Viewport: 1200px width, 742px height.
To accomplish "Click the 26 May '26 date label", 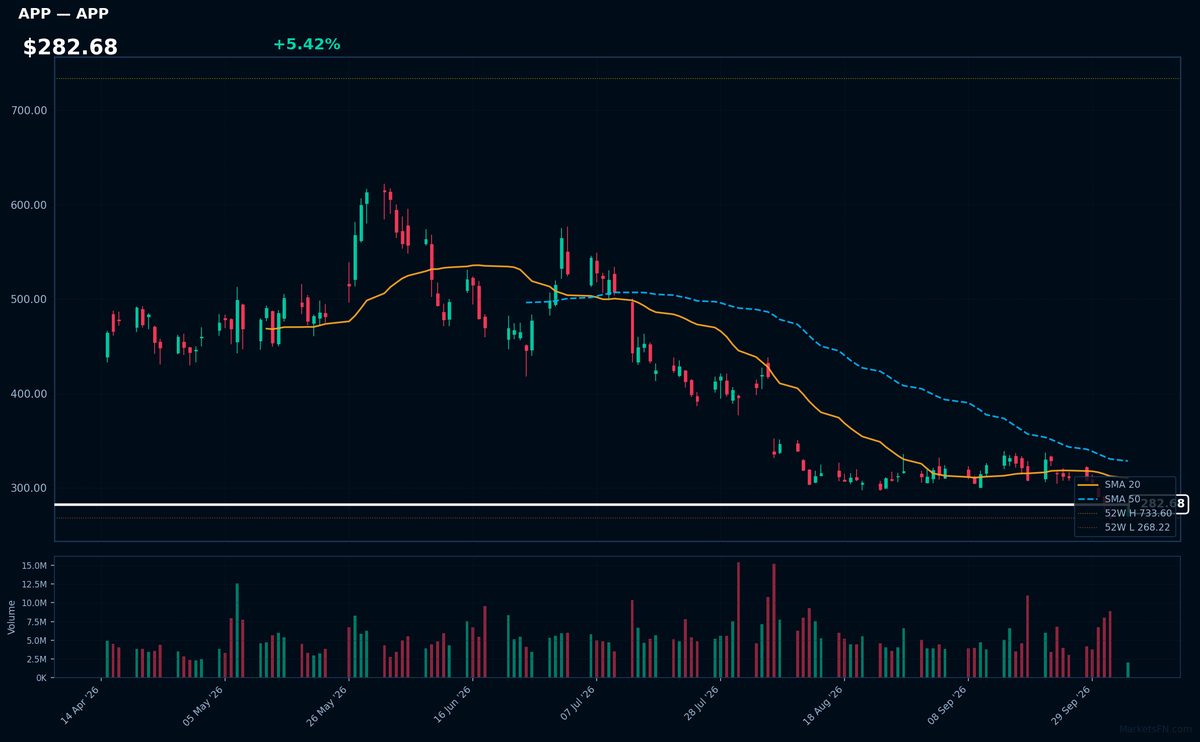I will click(327, 705).
